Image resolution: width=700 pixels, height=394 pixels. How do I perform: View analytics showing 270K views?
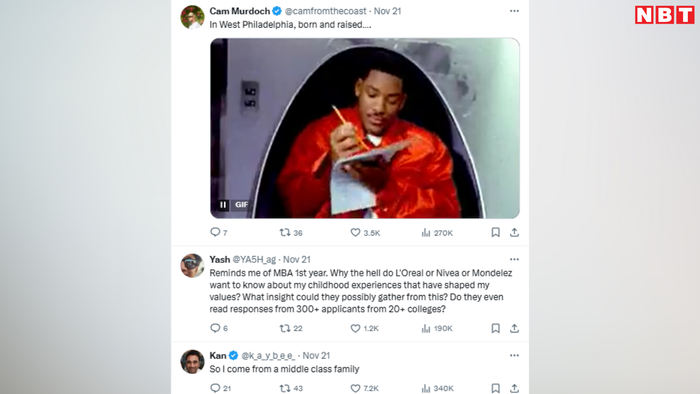tap(437, 233)
